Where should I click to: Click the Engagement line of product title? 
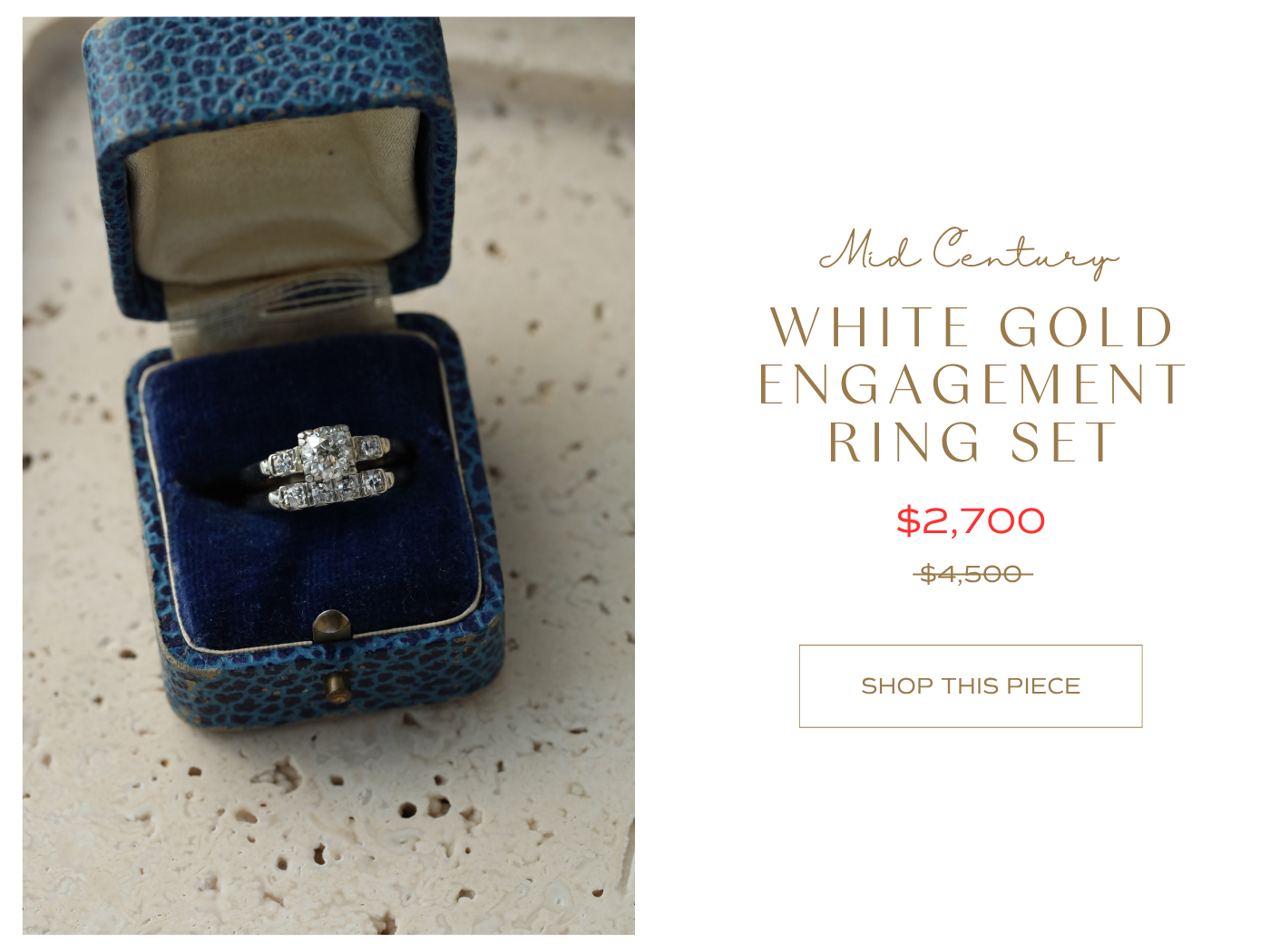pyautogui.click(x=972, y=384)
